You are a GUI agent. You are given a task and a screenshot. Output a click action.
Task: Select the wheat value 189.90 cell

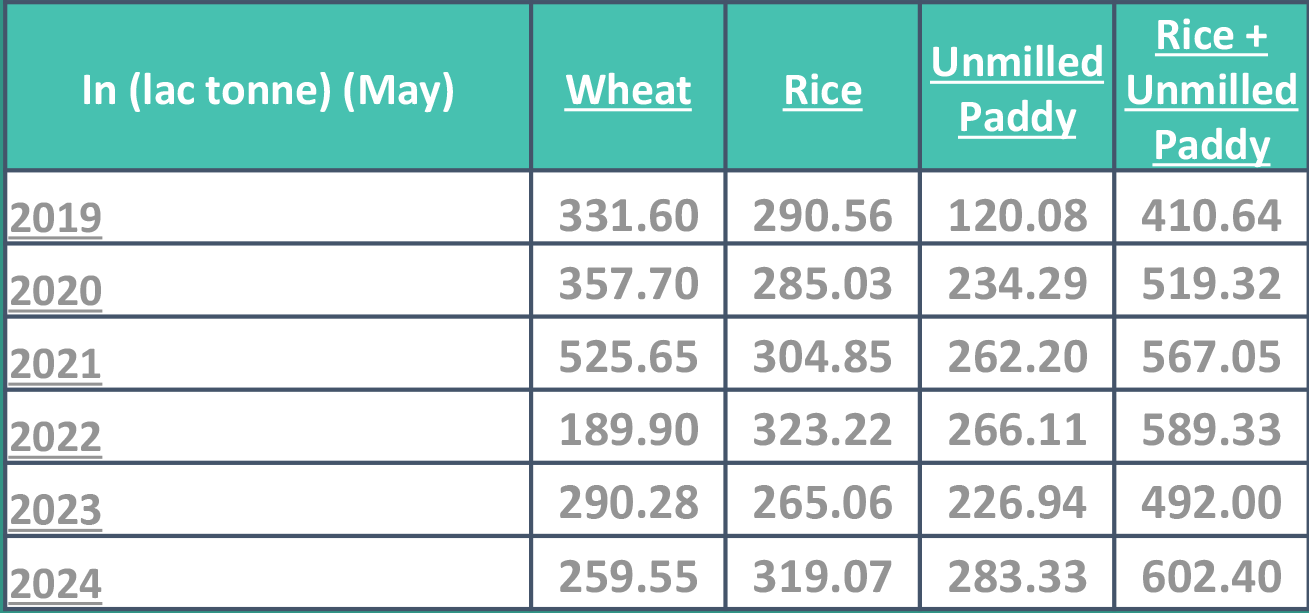[x=628, y=430]
